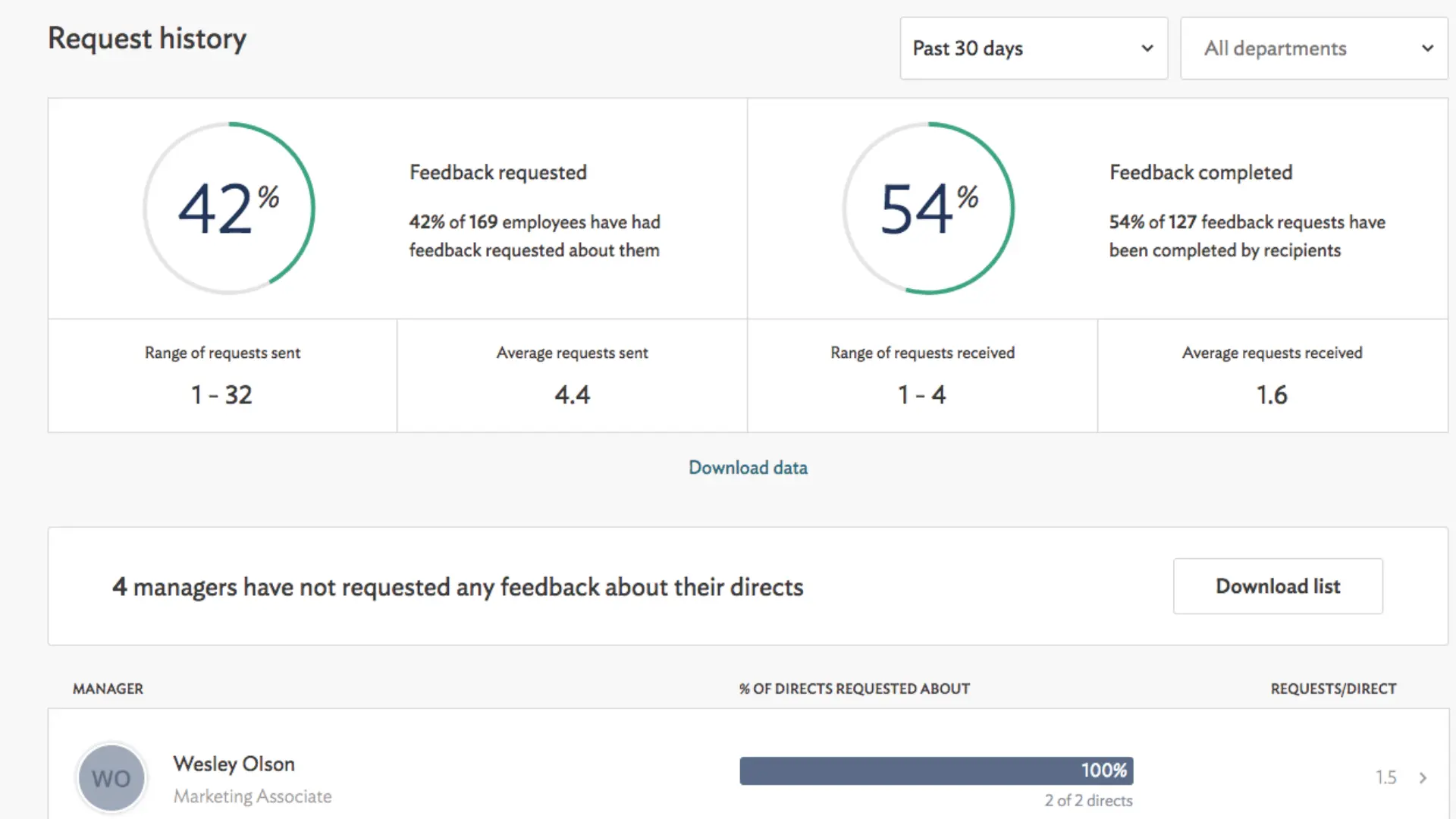The height and width of the screenshot is (819, 1456).
Task: Click the % OF DIRECTS REQUESTED ABOUT header
Action: (x=855, y=689)
